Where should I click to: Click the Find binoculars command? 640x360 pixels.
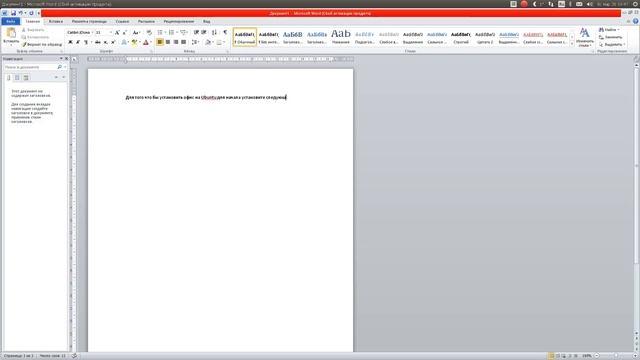[x=609, y=30]
